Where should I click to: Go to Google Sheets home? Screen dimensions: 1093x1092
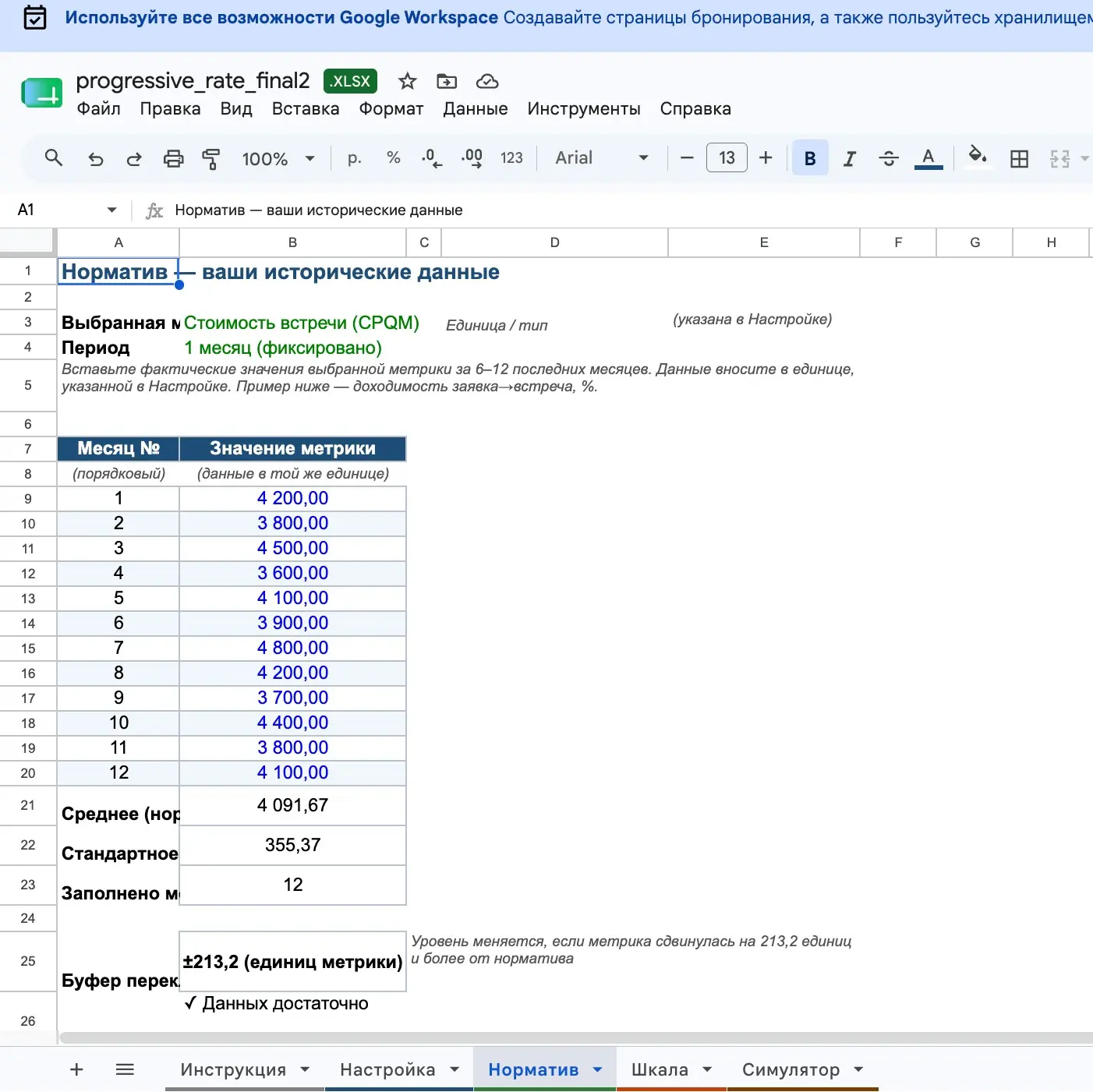click(x=41, y=94)
